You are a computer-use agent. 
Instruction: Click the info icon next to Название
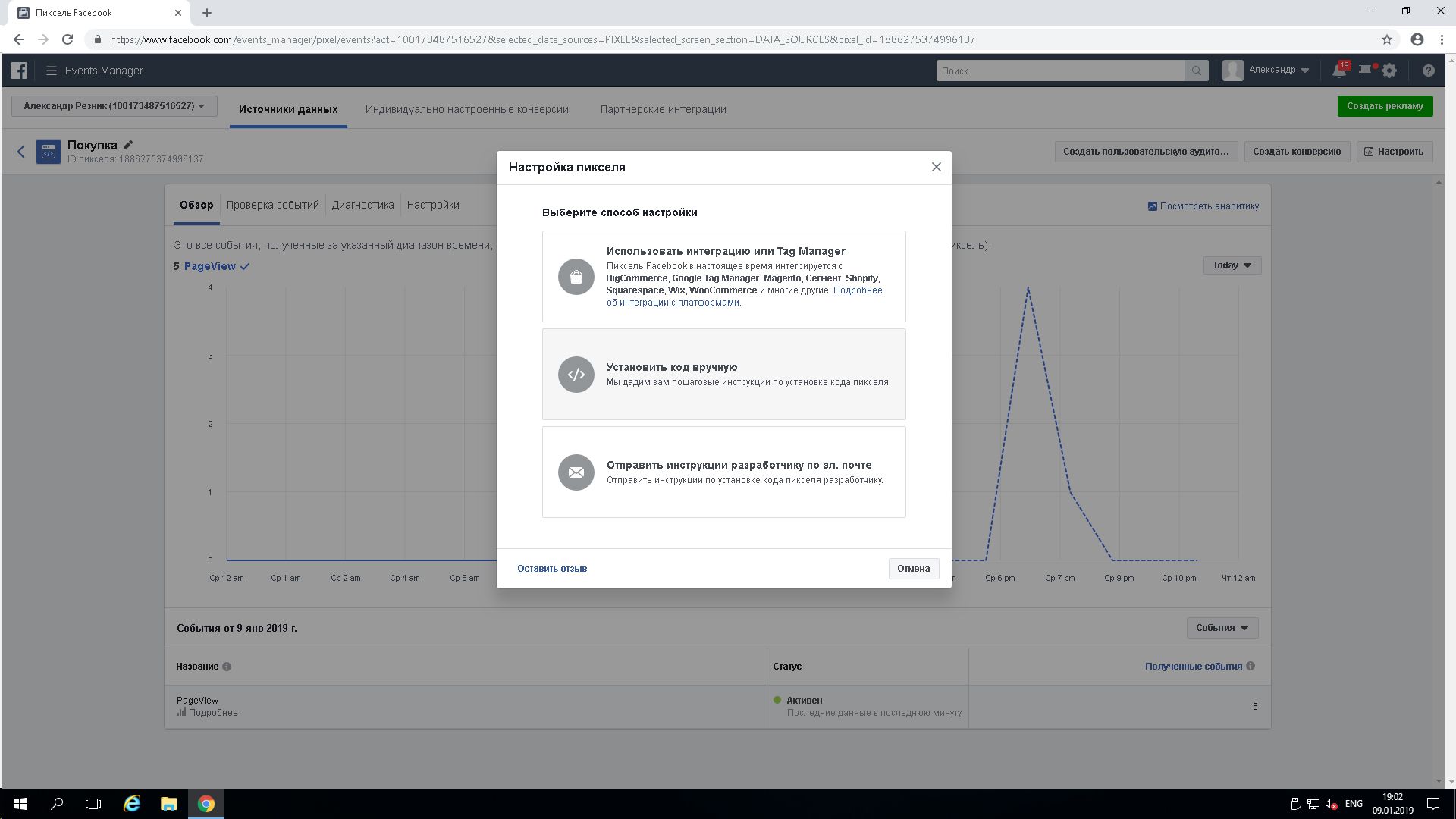227,667
